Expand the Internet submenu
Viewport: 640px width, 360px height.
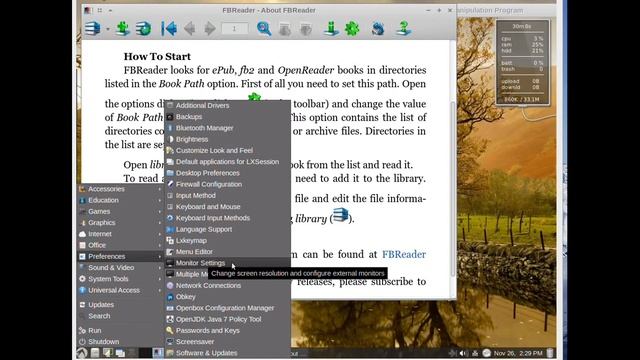[x=120, y=234]
